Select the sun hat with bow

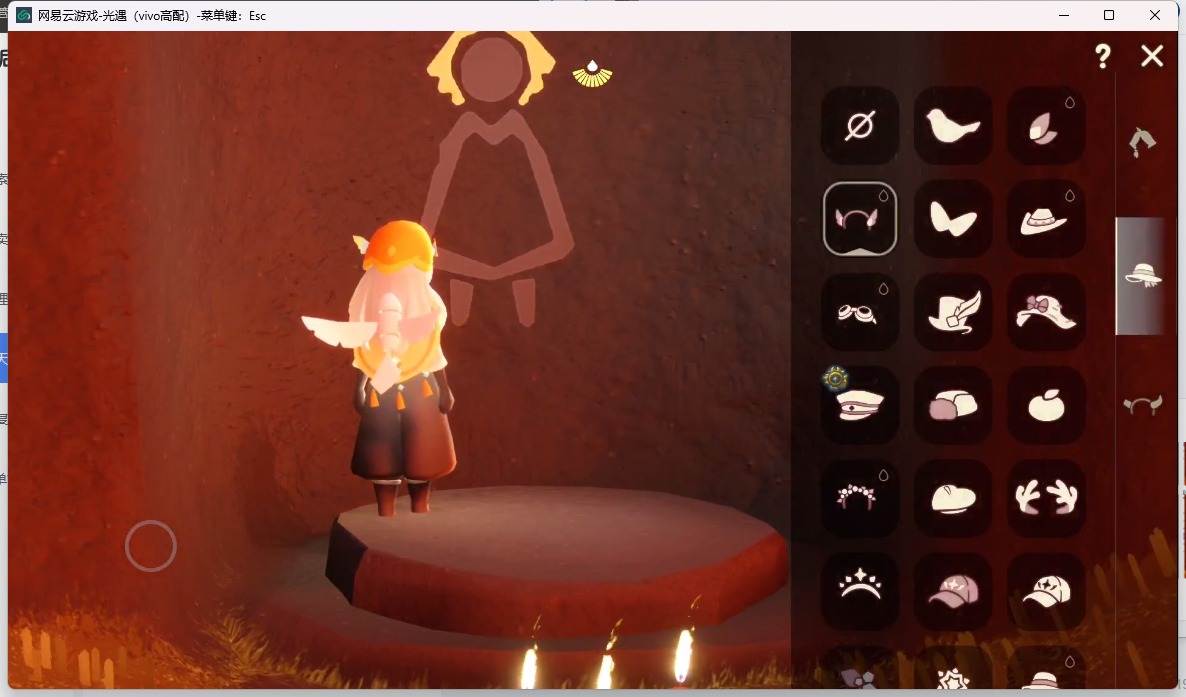[1046, 312]
